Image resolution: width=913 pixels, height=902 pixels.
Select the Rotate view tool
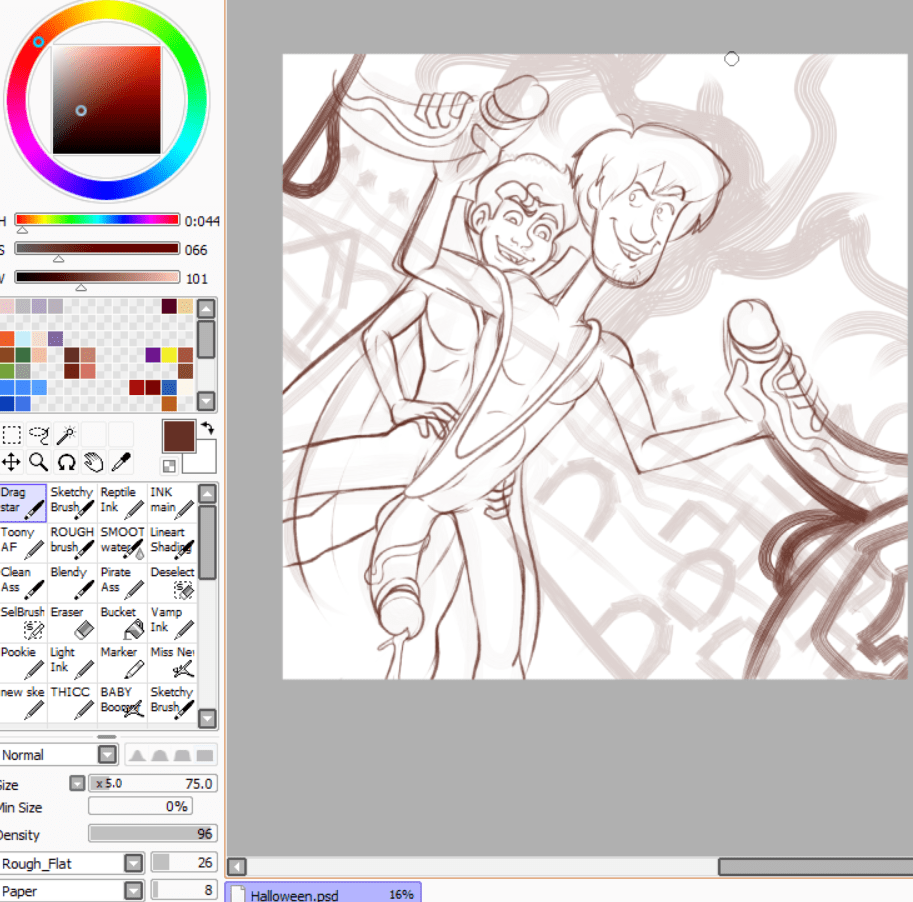(66, 462)
